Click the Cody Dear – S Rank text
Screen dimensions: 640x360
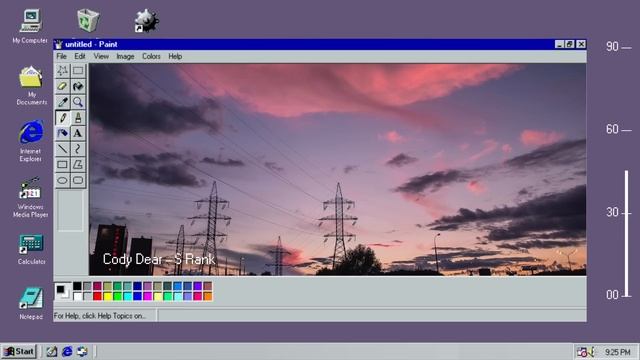[159, 259]
